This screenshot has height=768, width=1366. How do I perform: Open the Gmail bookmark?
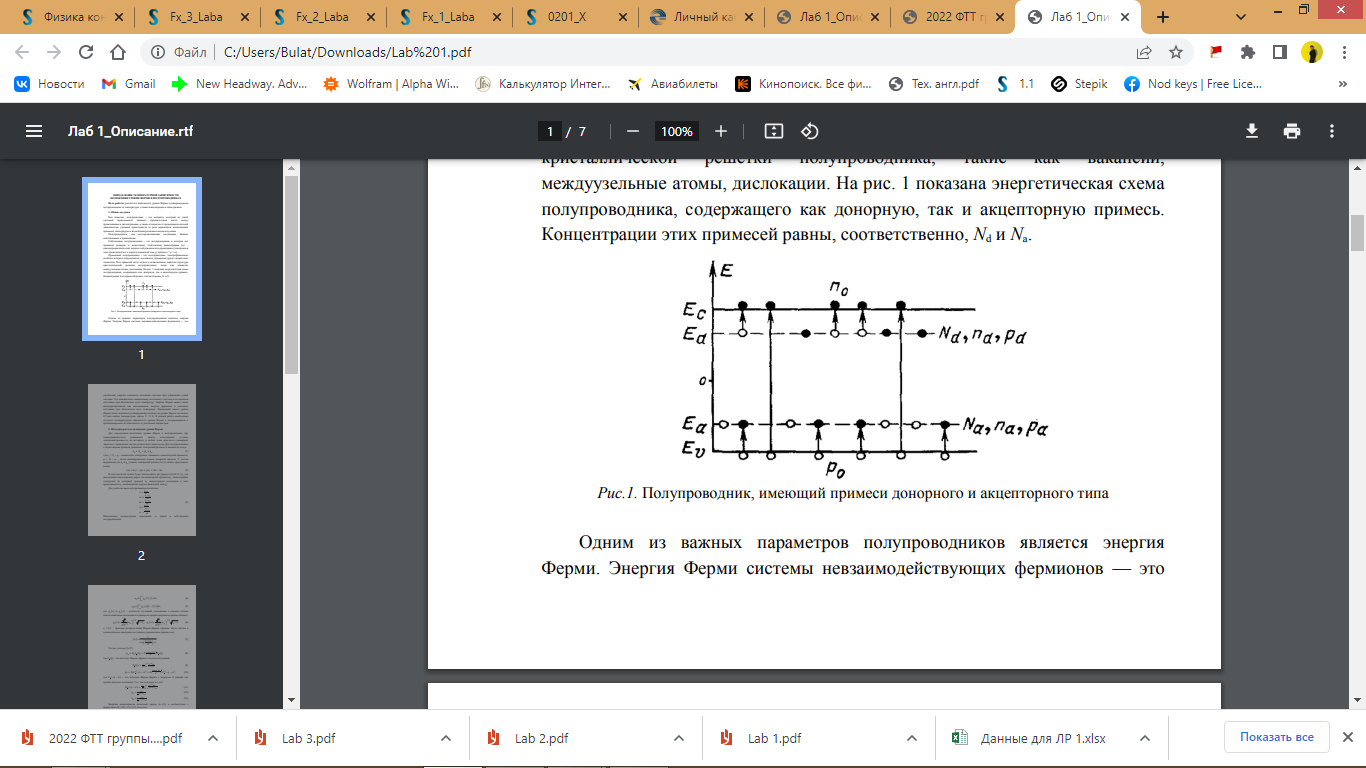click(x=129, y=84)
